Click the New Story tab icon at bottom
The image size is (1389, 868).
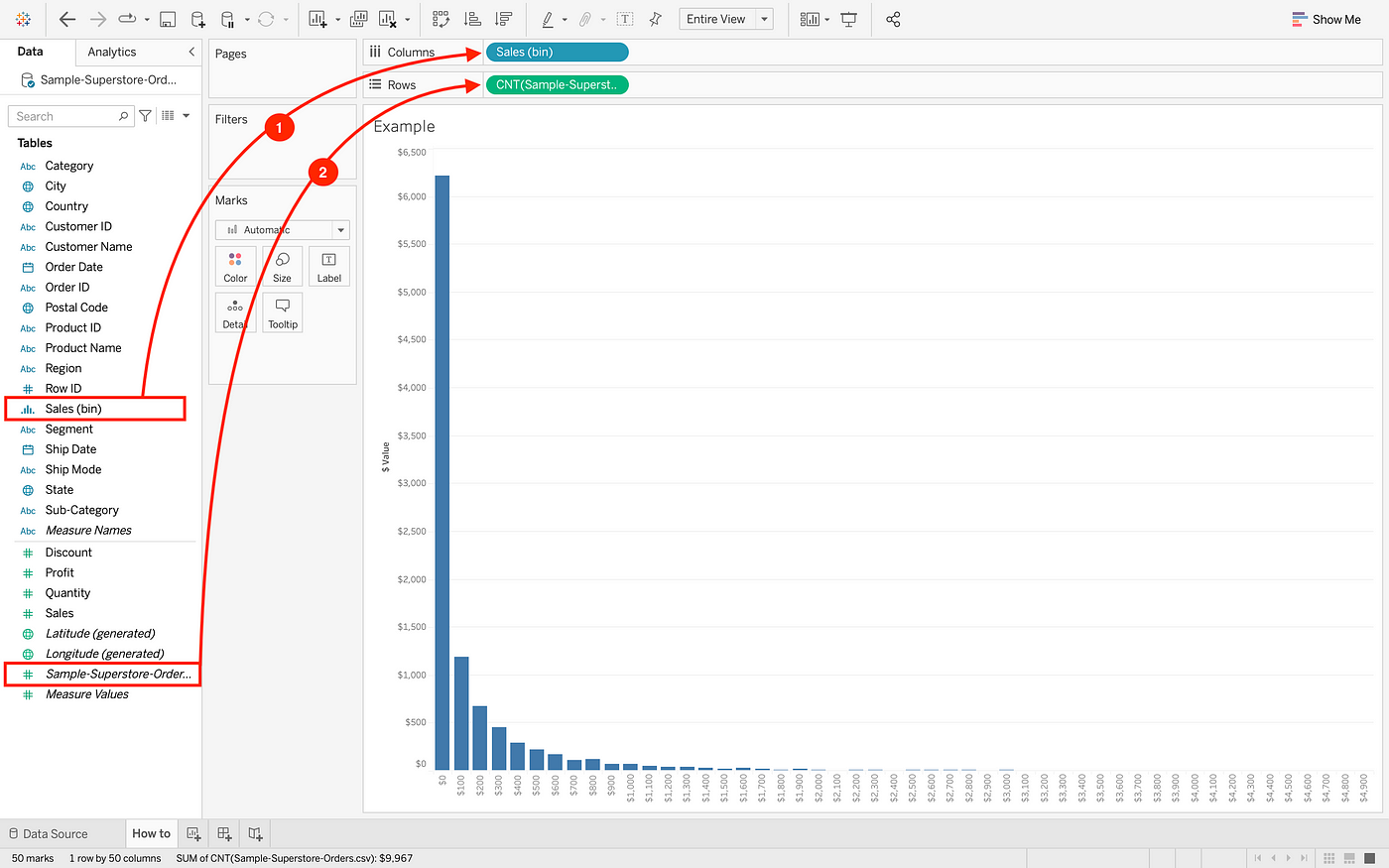(256, 834)
